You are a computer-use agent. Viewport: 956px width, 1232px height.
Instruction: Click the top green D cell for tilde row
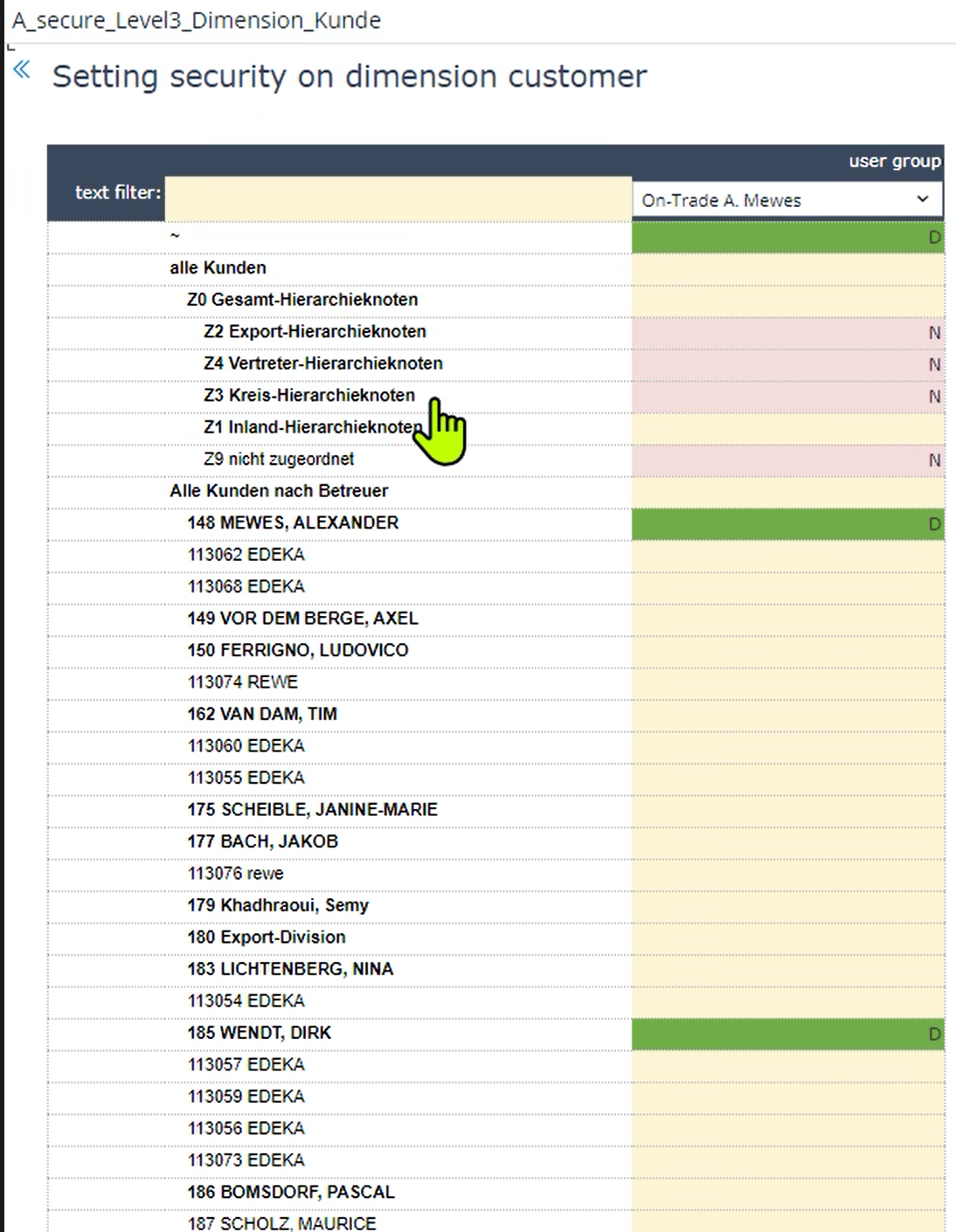pyautogui.click(x=787, y=237)
